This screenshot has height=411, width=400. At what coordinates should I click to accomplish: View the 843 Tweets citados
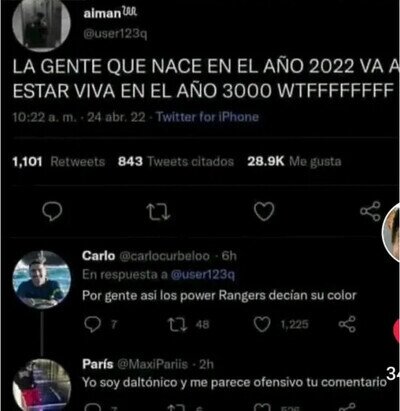pos(176,162)
